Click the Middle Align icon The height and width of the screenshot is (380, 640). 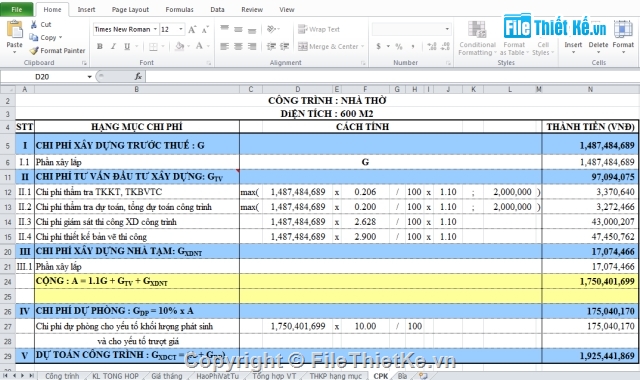(x=238, y=29)
